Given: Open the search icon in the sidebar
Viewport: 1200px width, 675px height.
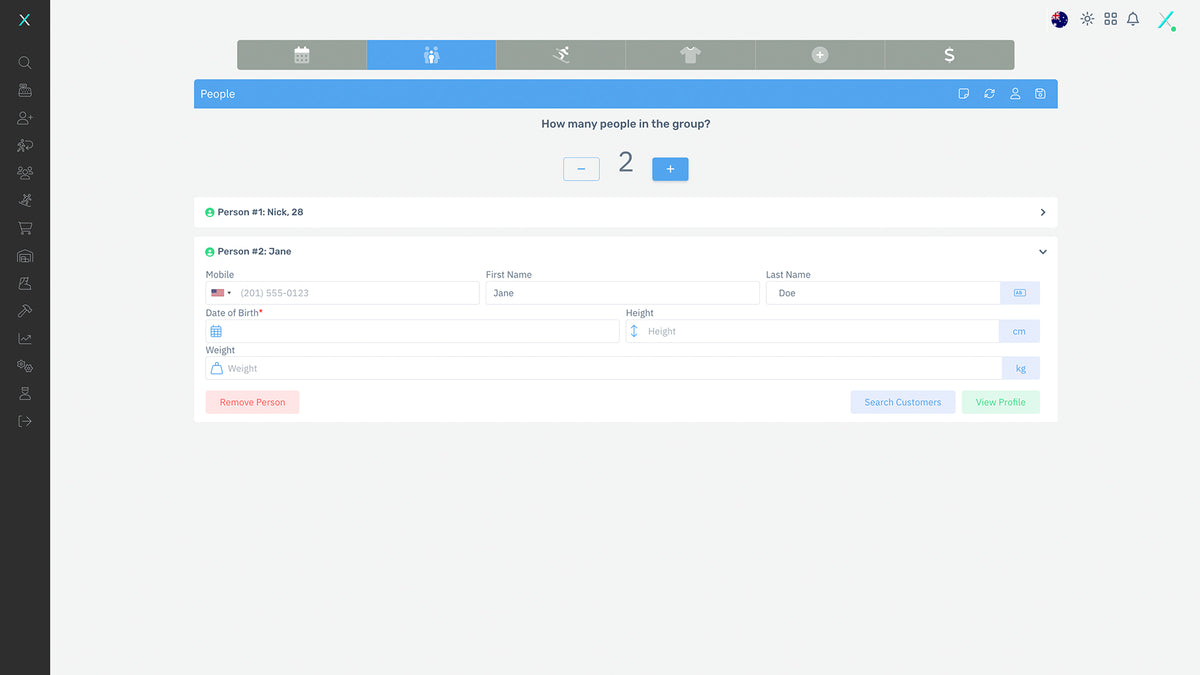Looking at the screenshot, I should coord(25,63).
